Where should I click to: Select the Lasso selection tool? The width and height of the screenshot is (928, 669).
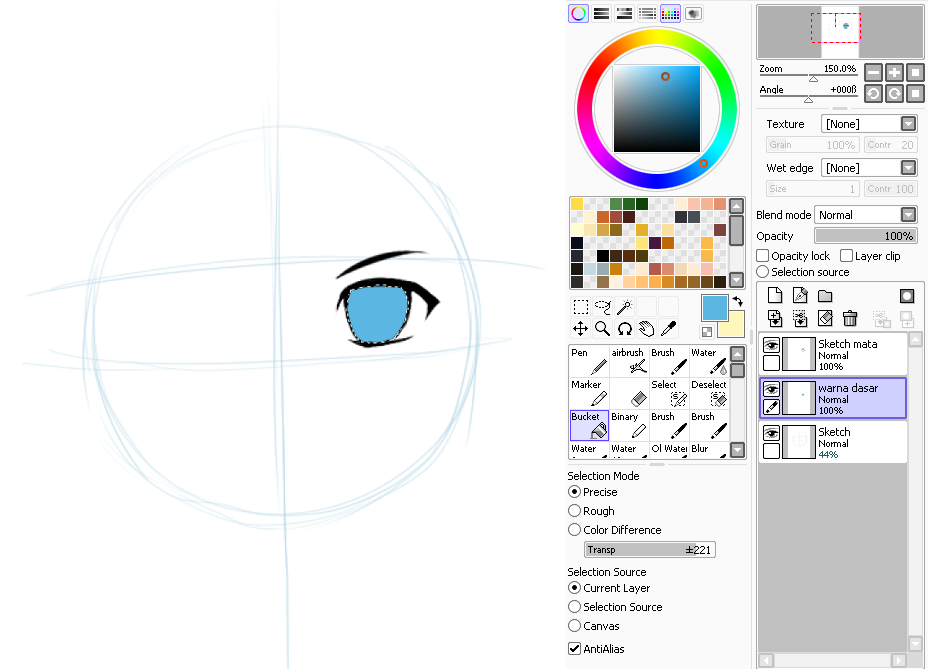click(601, 307)
